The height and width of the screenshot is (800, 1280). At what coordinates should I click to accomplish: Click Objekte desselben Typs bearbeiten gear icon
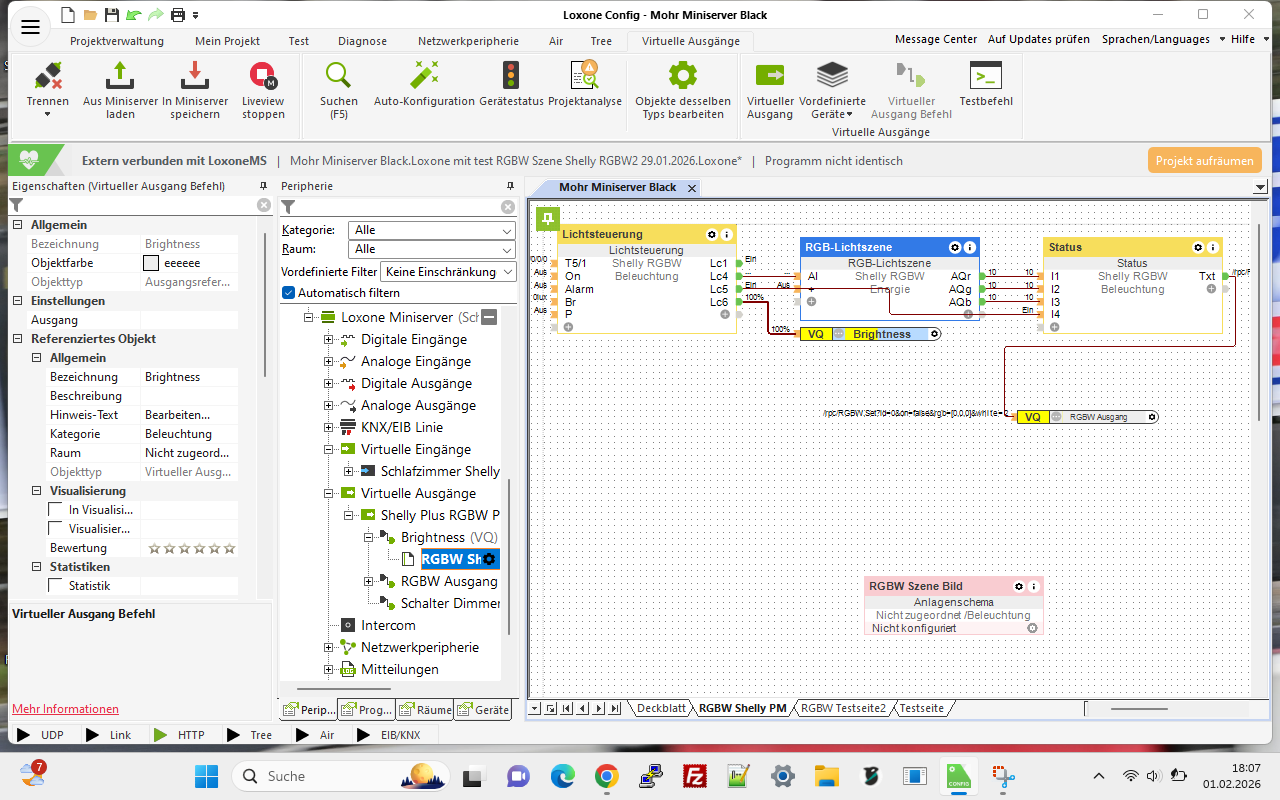(x=683, y=76)
